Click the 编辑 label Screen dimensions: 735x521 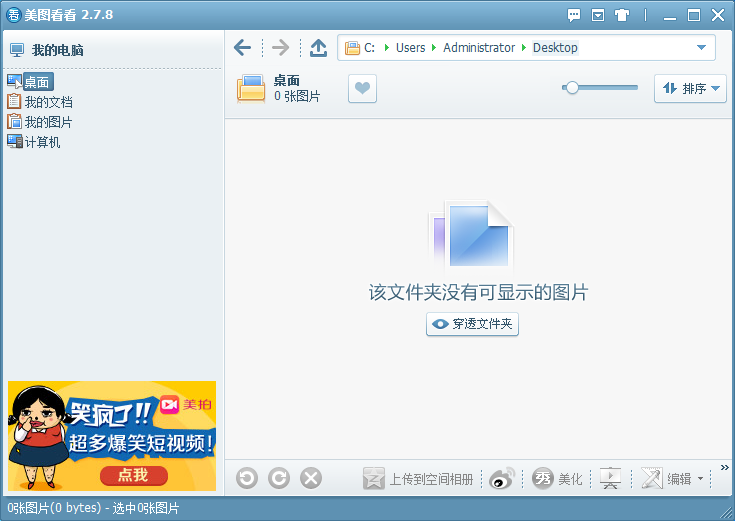[679, 479]
